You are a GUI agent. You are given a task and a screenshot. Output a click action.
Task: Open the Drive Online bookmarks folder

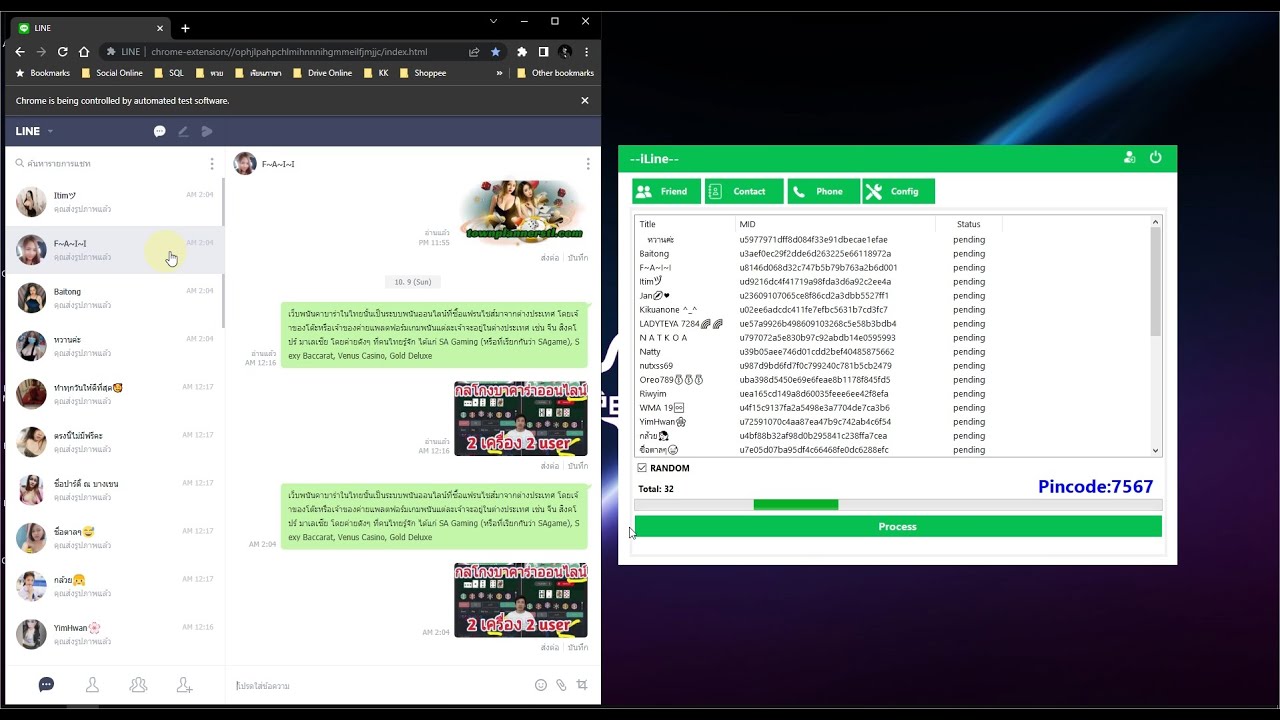tap(322, 73)
